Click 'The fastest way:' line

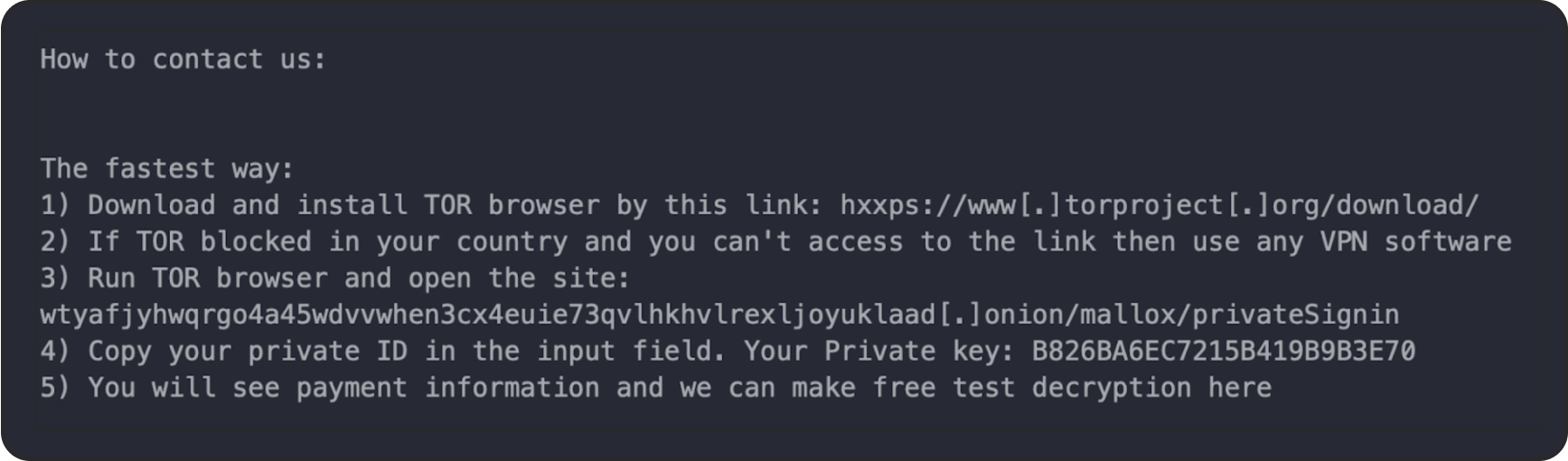click(166, 169)
